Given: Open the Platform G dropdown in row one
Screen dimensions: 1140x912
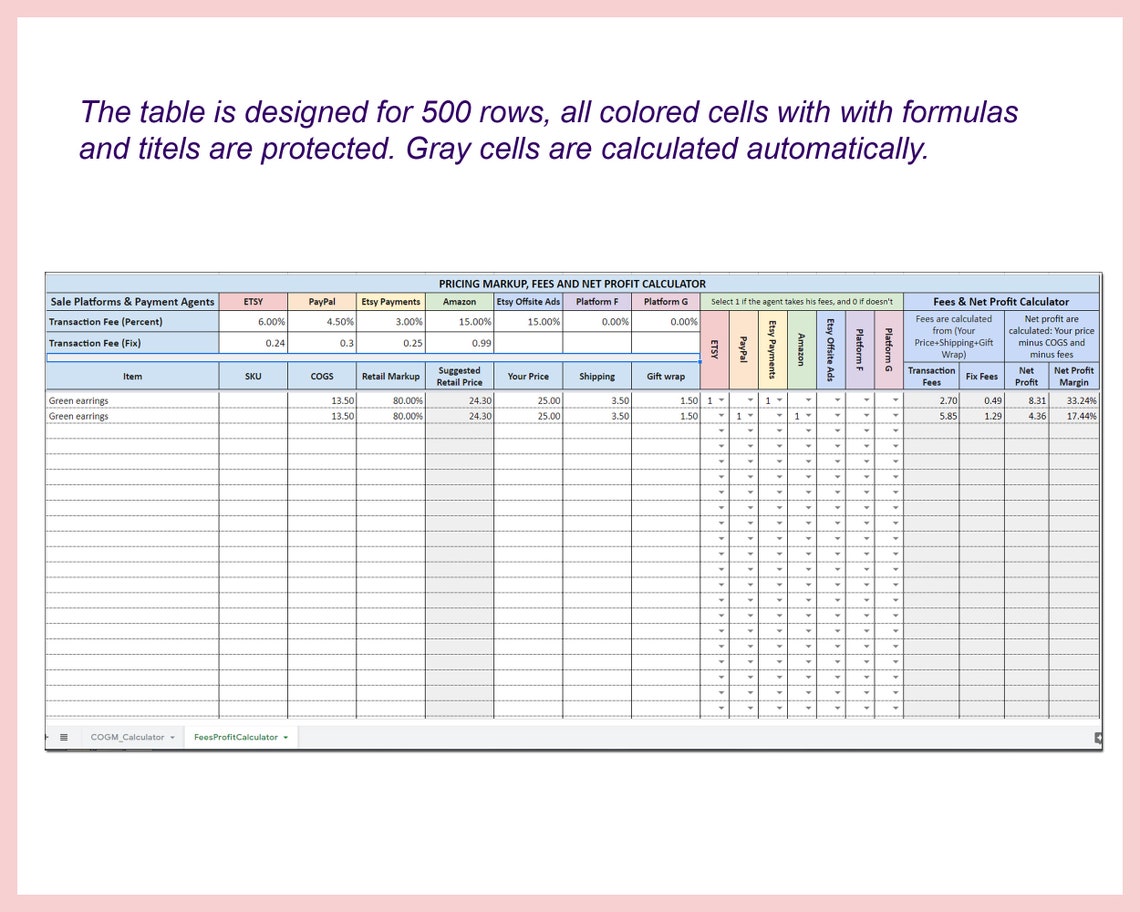Looking at the screenshot, I should (895, 399).
